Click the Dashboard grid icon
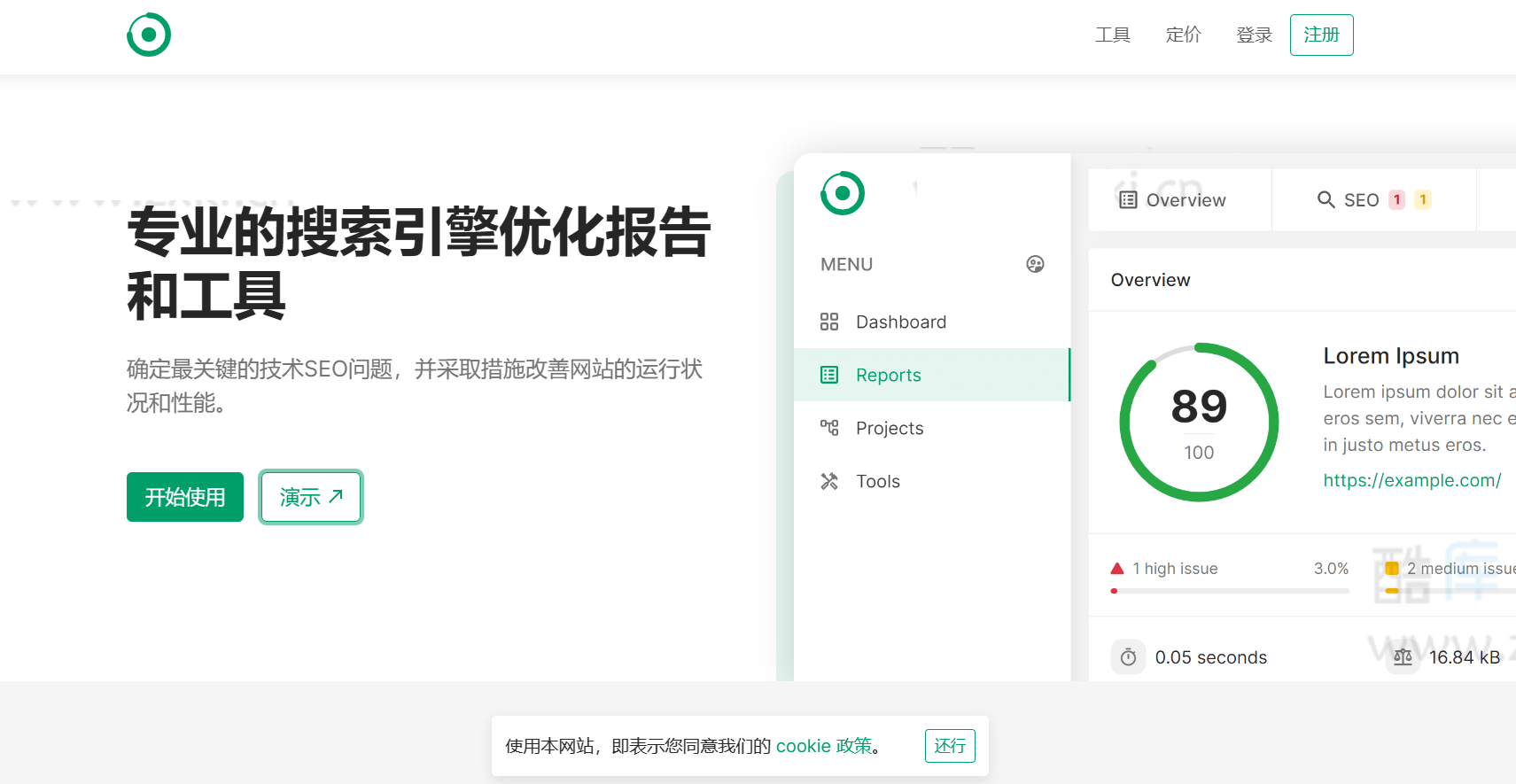This screenshot has height=784, width=1516. click(x=829, y=322)
